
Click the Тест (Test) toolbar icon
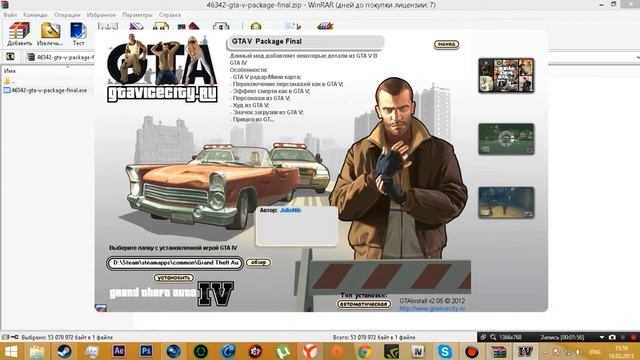(x=78, y=34)
